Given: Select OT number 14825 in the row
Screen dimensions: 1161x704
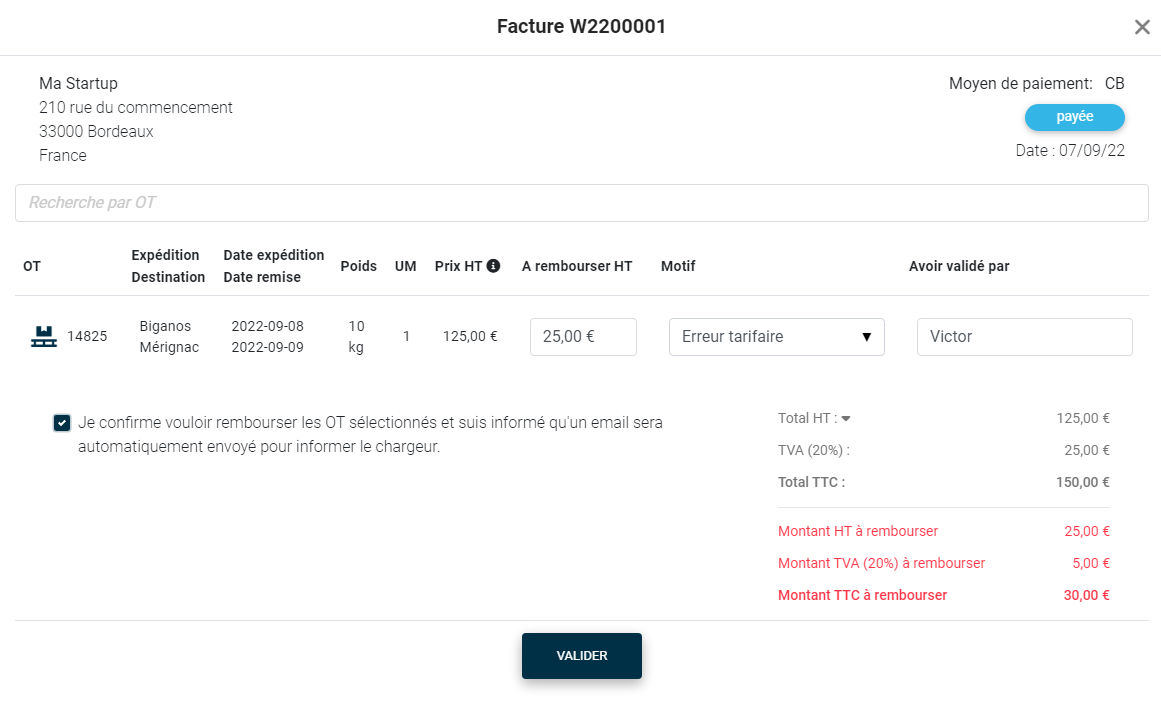Looking at the screenshot, I should pos(87,337).
